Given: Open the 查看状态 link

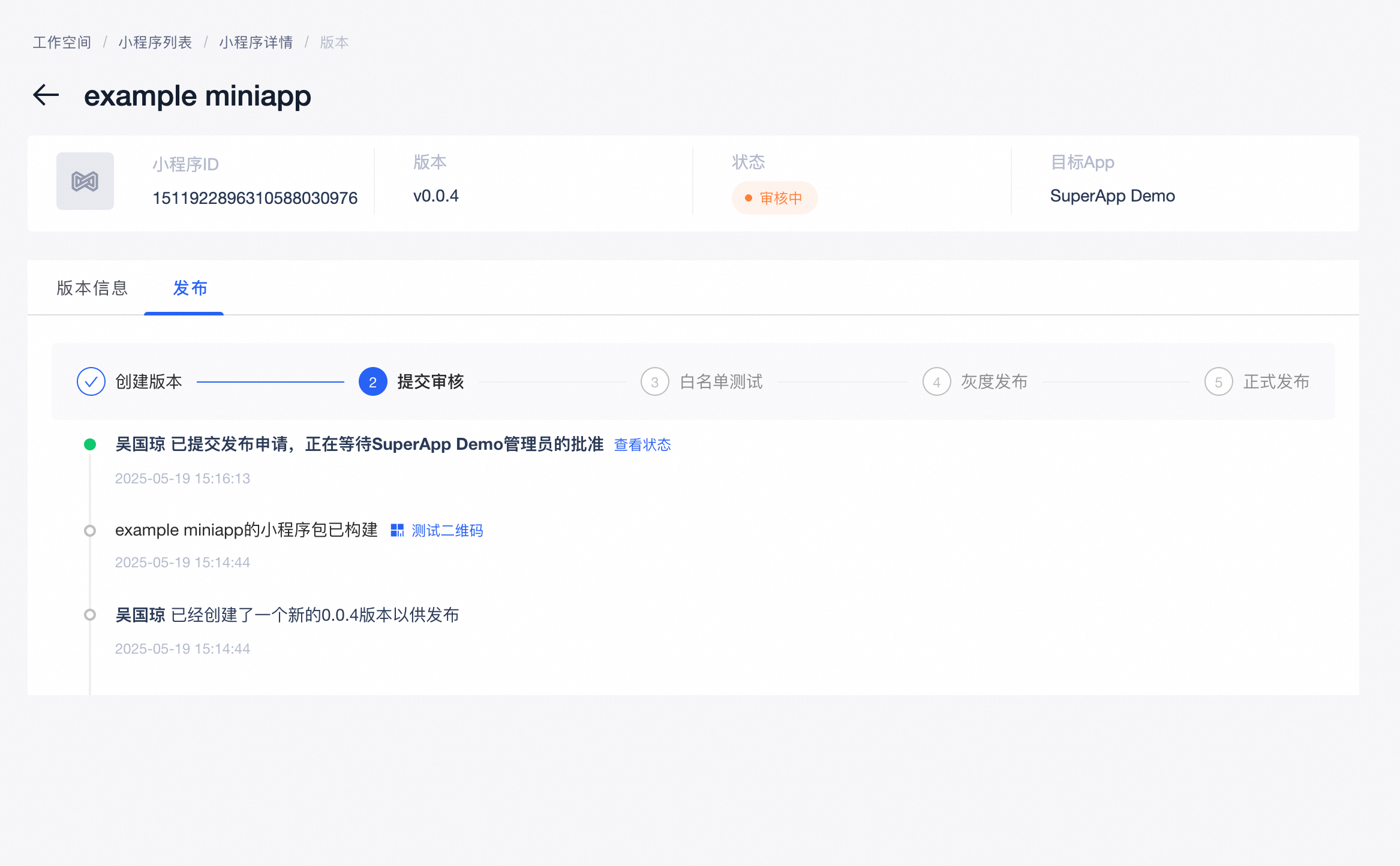Looking at the screenshot, I should 642,444.
